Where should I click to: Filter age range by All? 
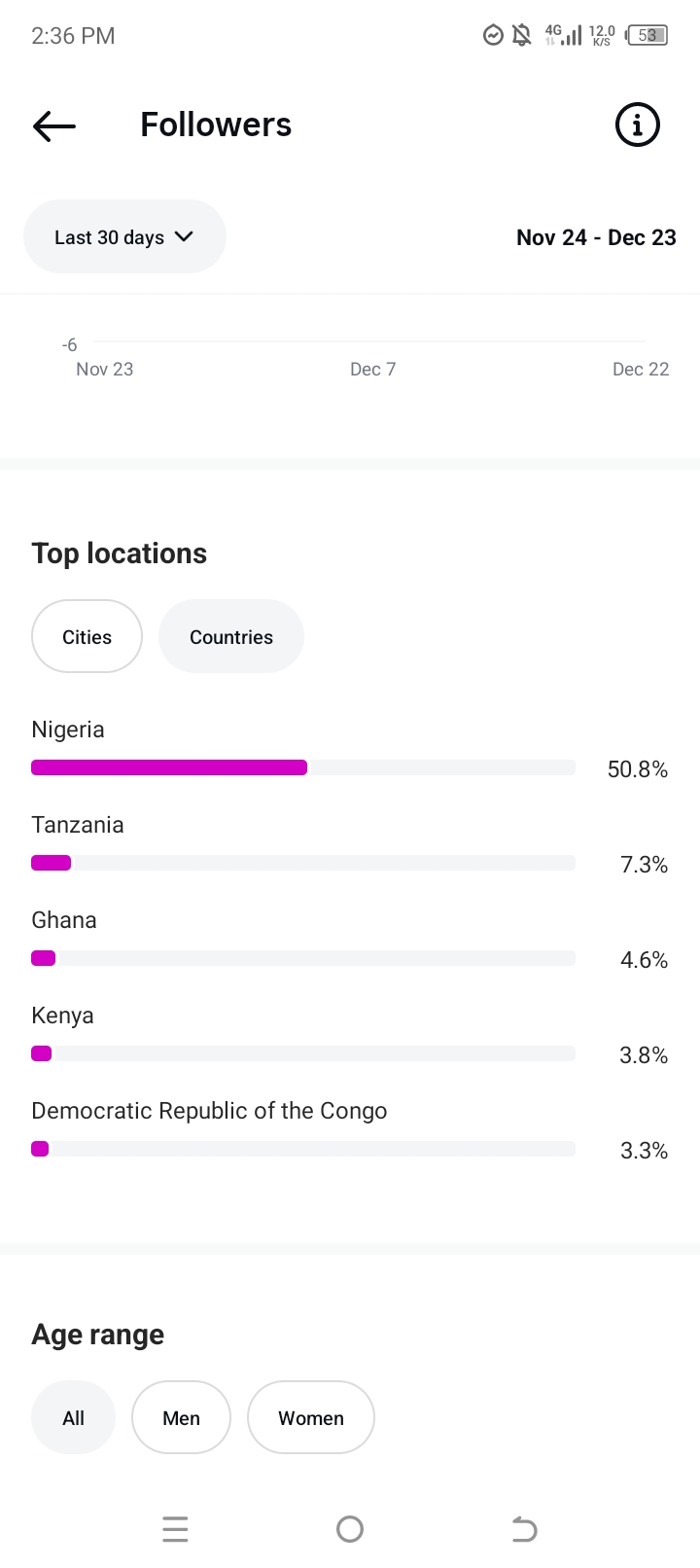click(74, 1418)
